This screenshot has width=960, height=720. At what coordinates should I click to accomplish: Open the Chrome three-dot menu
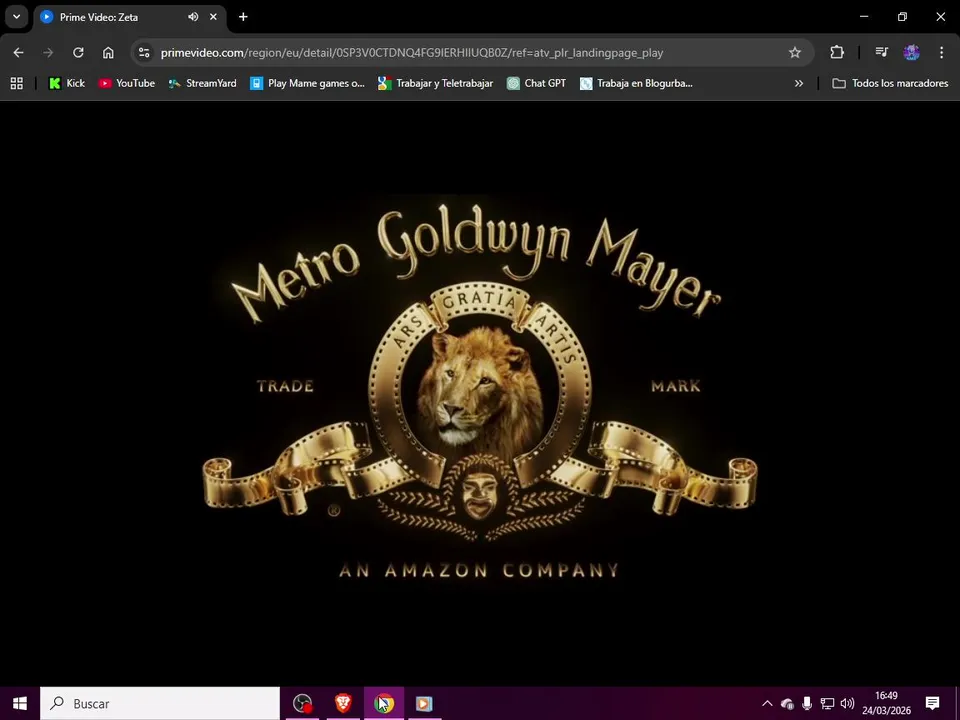pos(941,52)
